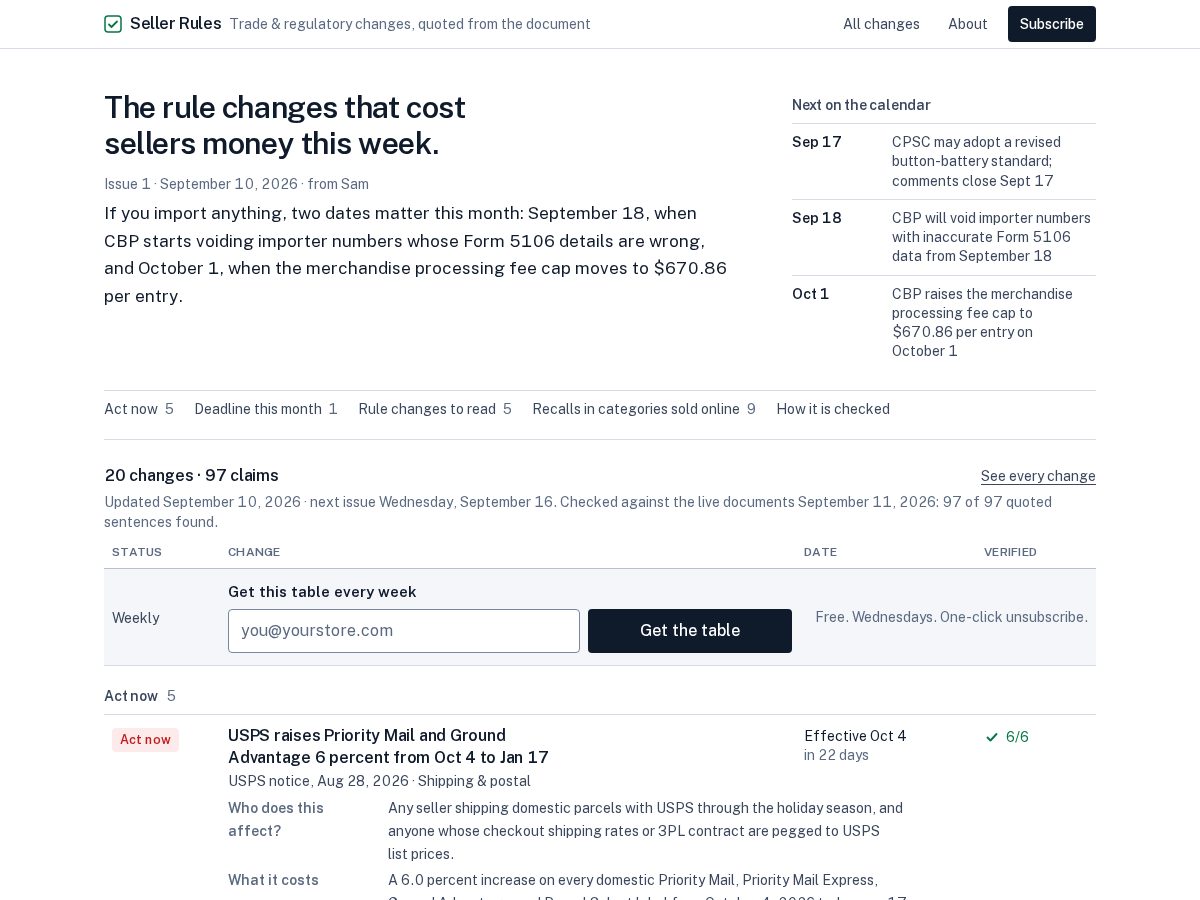
Task: Click 'Free. Wednesdays. One-click unsubscribe.' note
Action: [951, 617]
